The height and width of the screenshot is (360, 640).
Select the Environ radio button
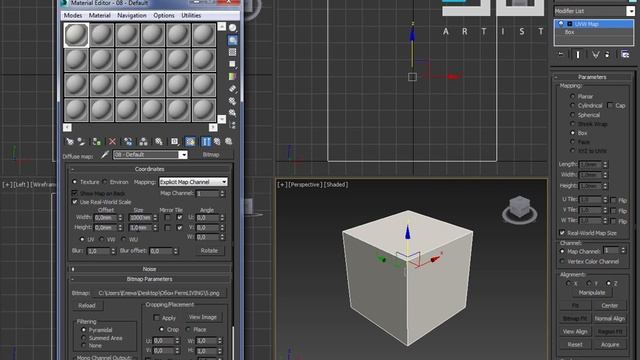click(x=105, y=182)
